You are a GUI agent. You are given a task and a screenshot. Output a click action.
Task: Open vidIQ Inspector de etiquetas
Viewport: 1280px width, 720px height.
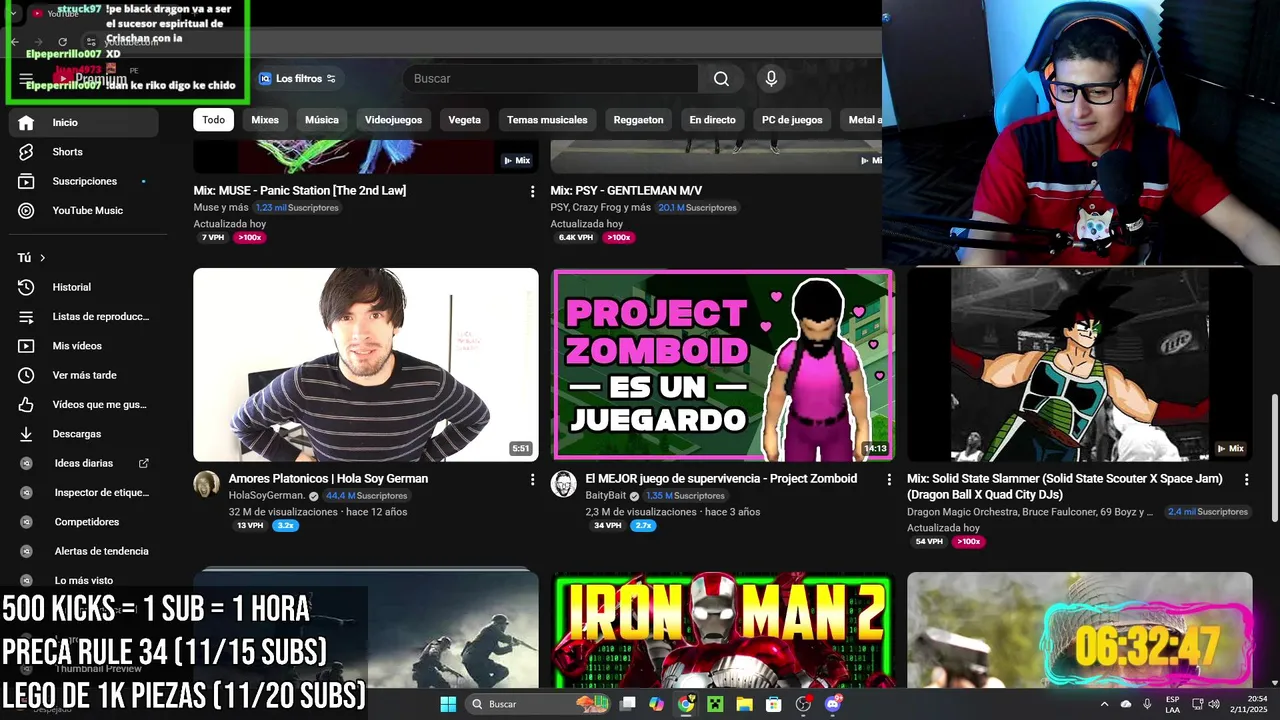[83, 492]
